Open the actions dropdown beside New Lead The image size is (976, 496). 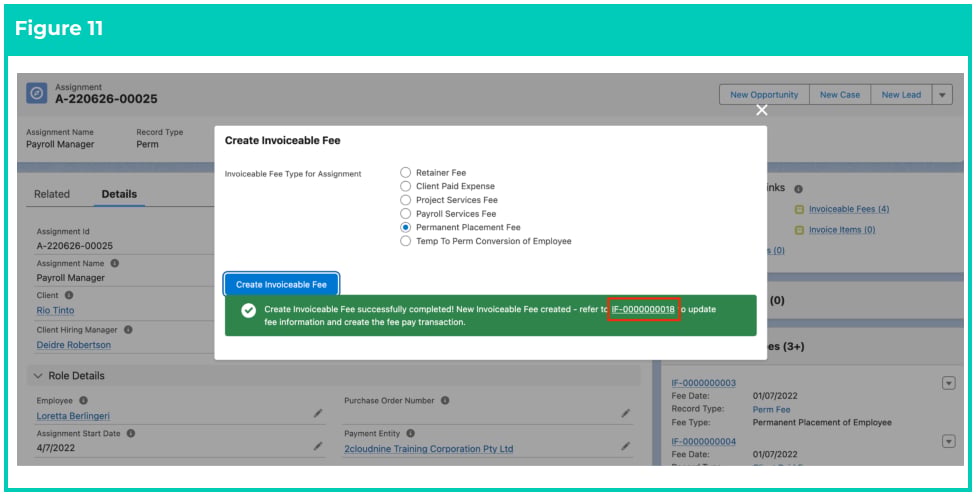pos(942,95)
